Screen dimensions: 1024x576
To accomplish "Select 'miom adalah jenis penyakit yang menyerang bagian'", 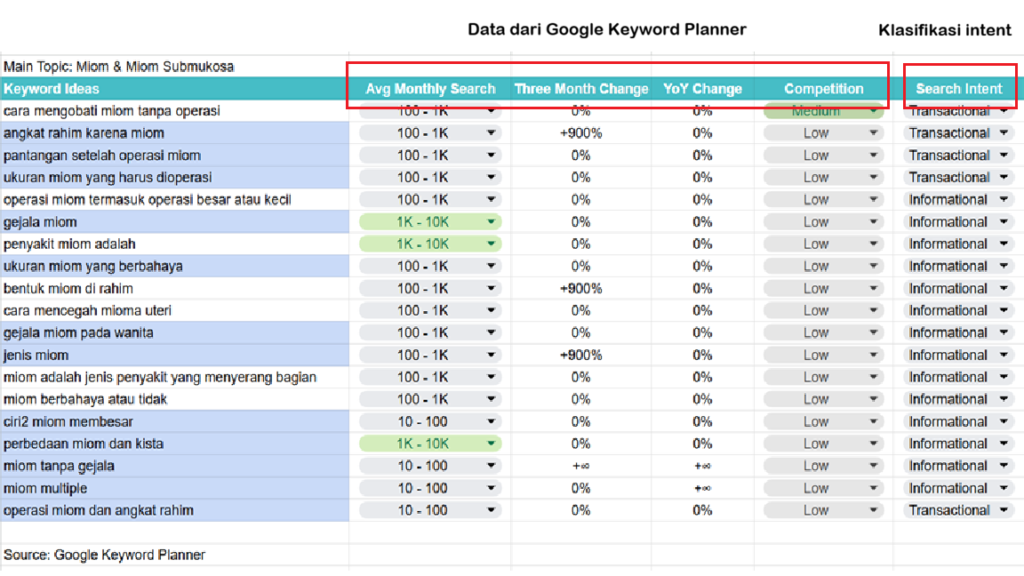I will click(x=174, y=377).
